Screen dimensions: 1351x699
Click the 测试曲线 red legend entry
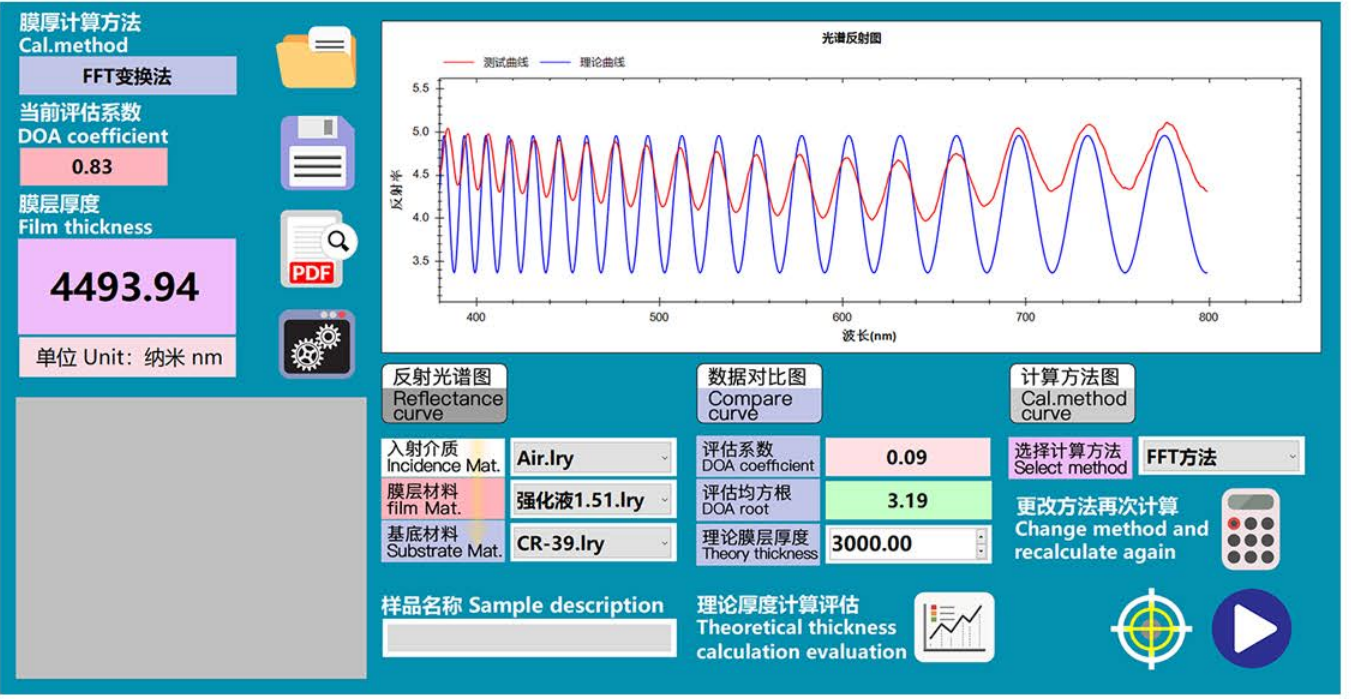485,62
